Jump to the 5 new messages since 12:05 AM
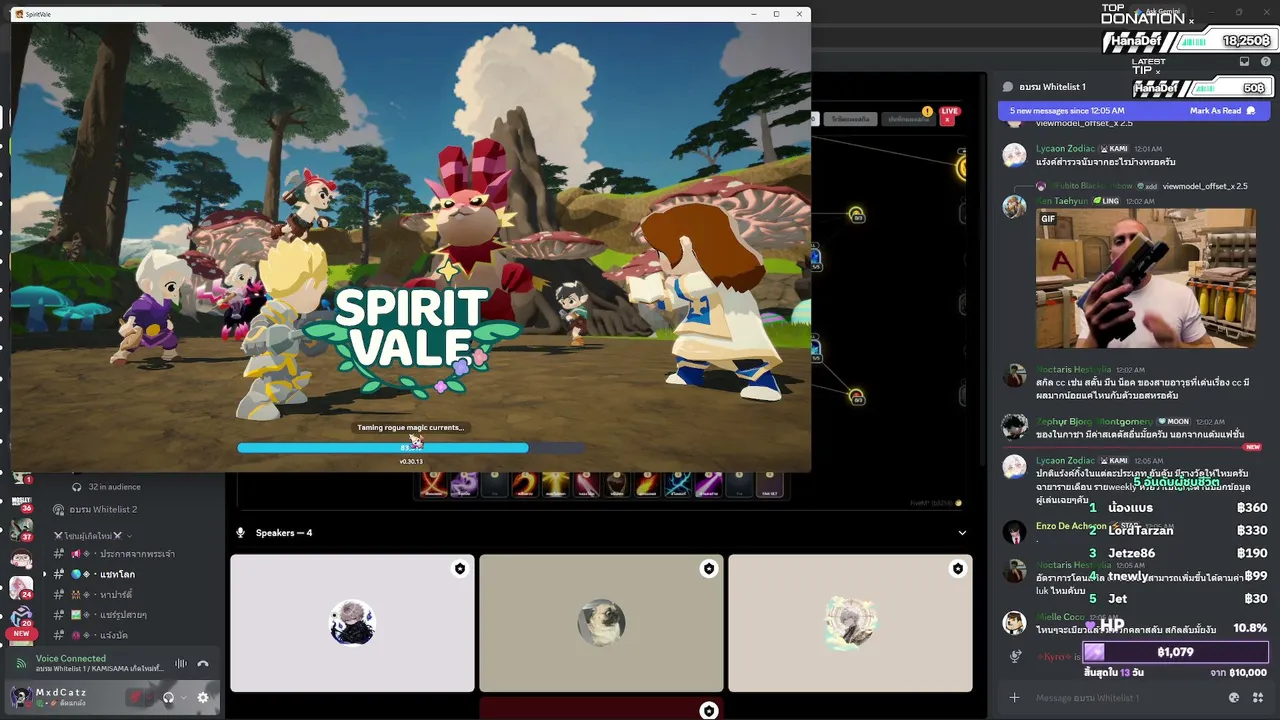This screenshot has width=1280, height=720. tap(1067, 111)
